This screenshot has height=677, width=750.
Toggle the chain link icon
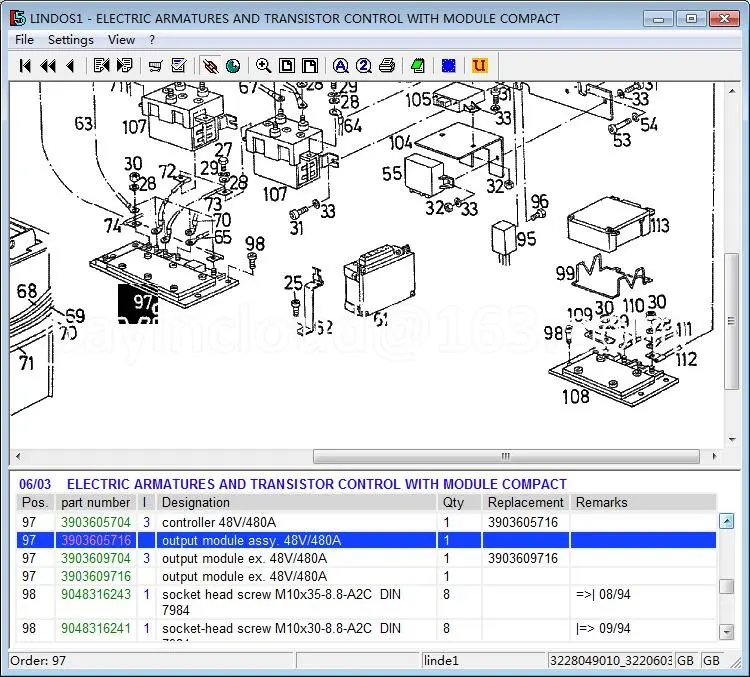point(210,66)
